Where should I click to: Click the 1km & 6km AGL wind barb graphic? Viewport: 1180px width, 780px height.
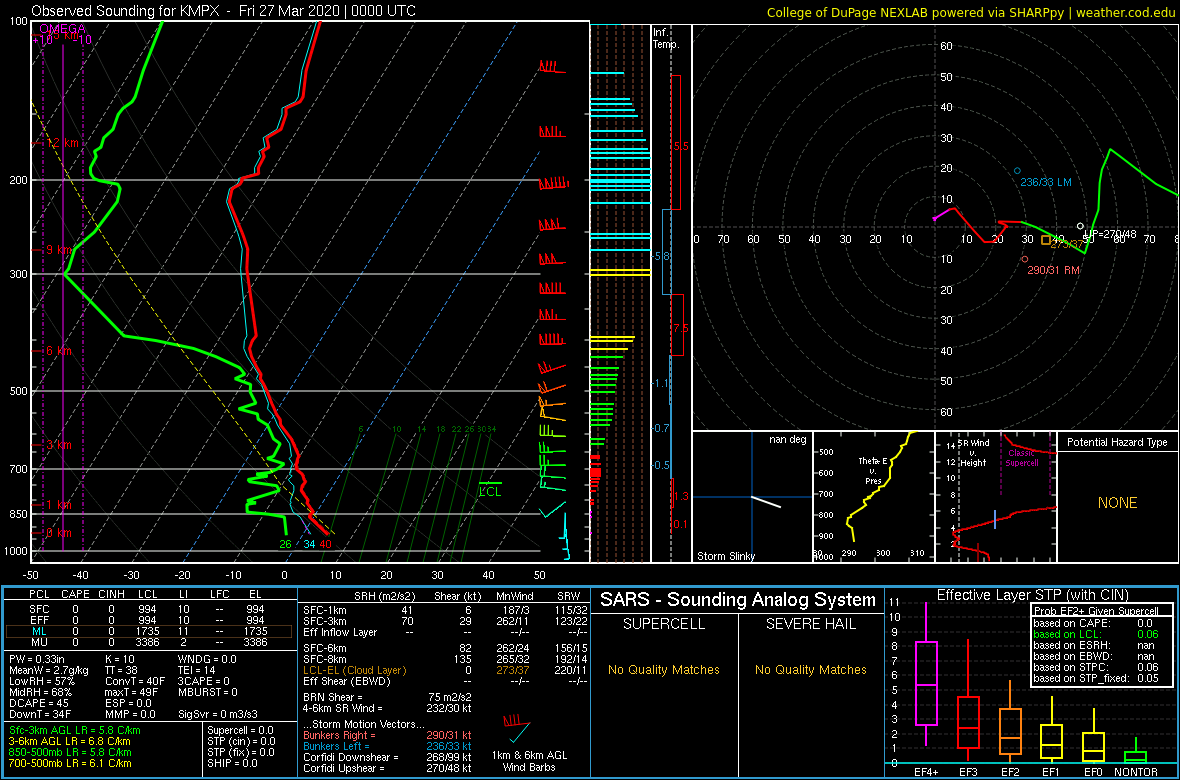coord(517,728)
